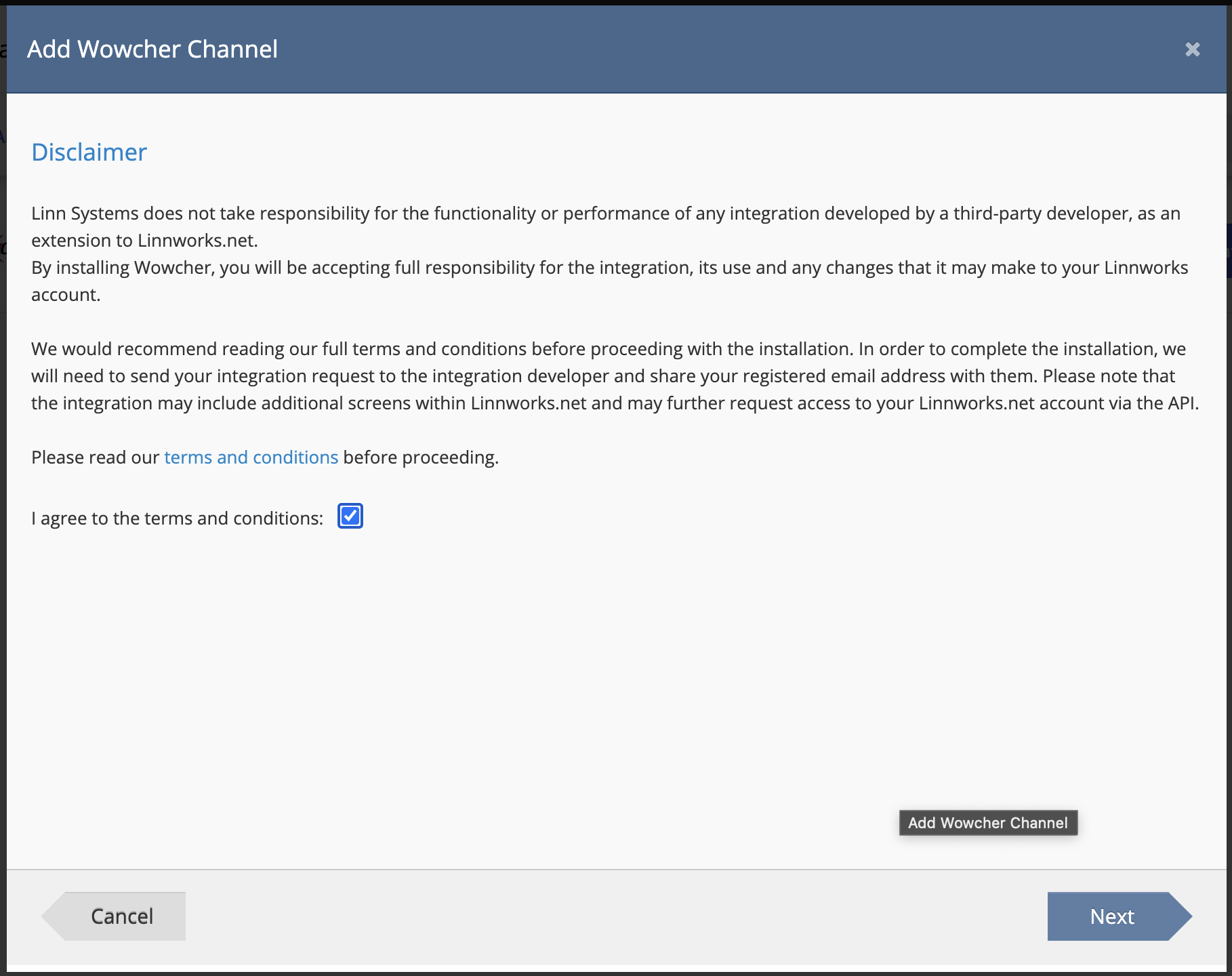Click the 'By installing Wowcher' sentence
Image resolution: width=1232 pixels, height=976 pixels.
click(610, 281)
